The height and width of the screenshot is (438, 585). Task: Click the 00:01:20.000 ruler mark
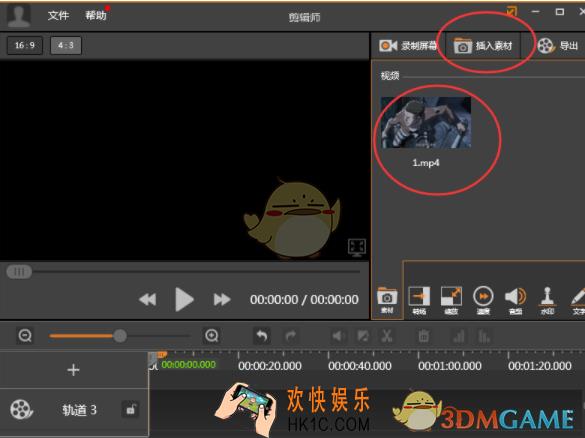[x=539, y=366]
